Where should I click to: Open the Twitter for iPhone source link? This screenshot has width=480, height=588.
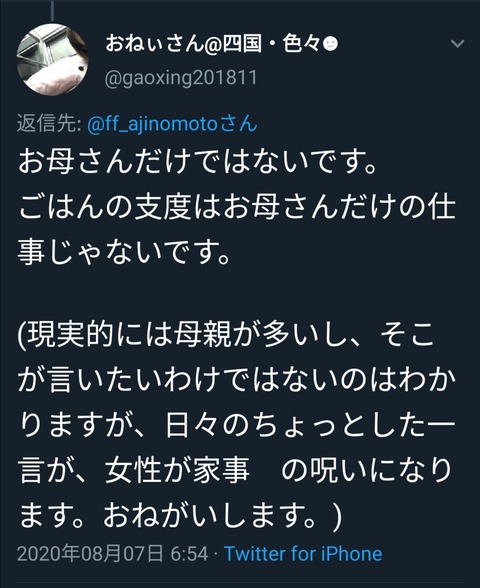(303, 554)
